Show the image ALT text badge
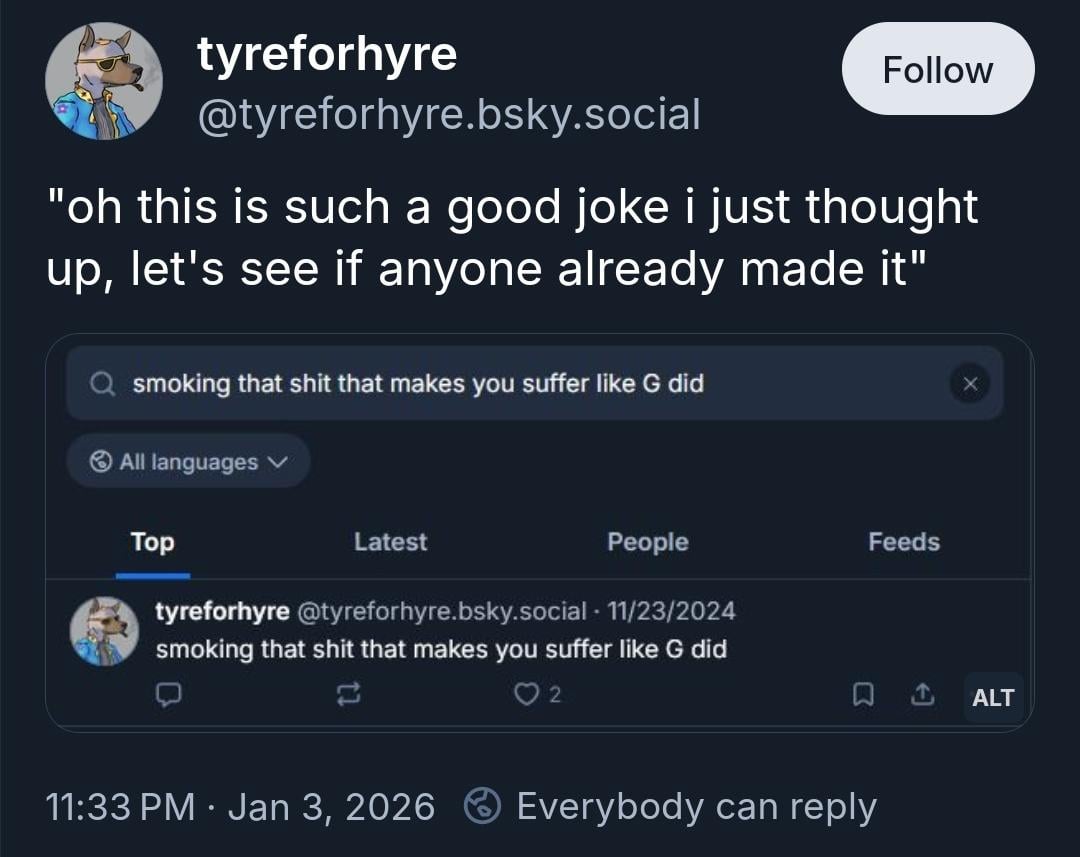The height and width of the screenshot is (857, 1080). click(992, 698)
